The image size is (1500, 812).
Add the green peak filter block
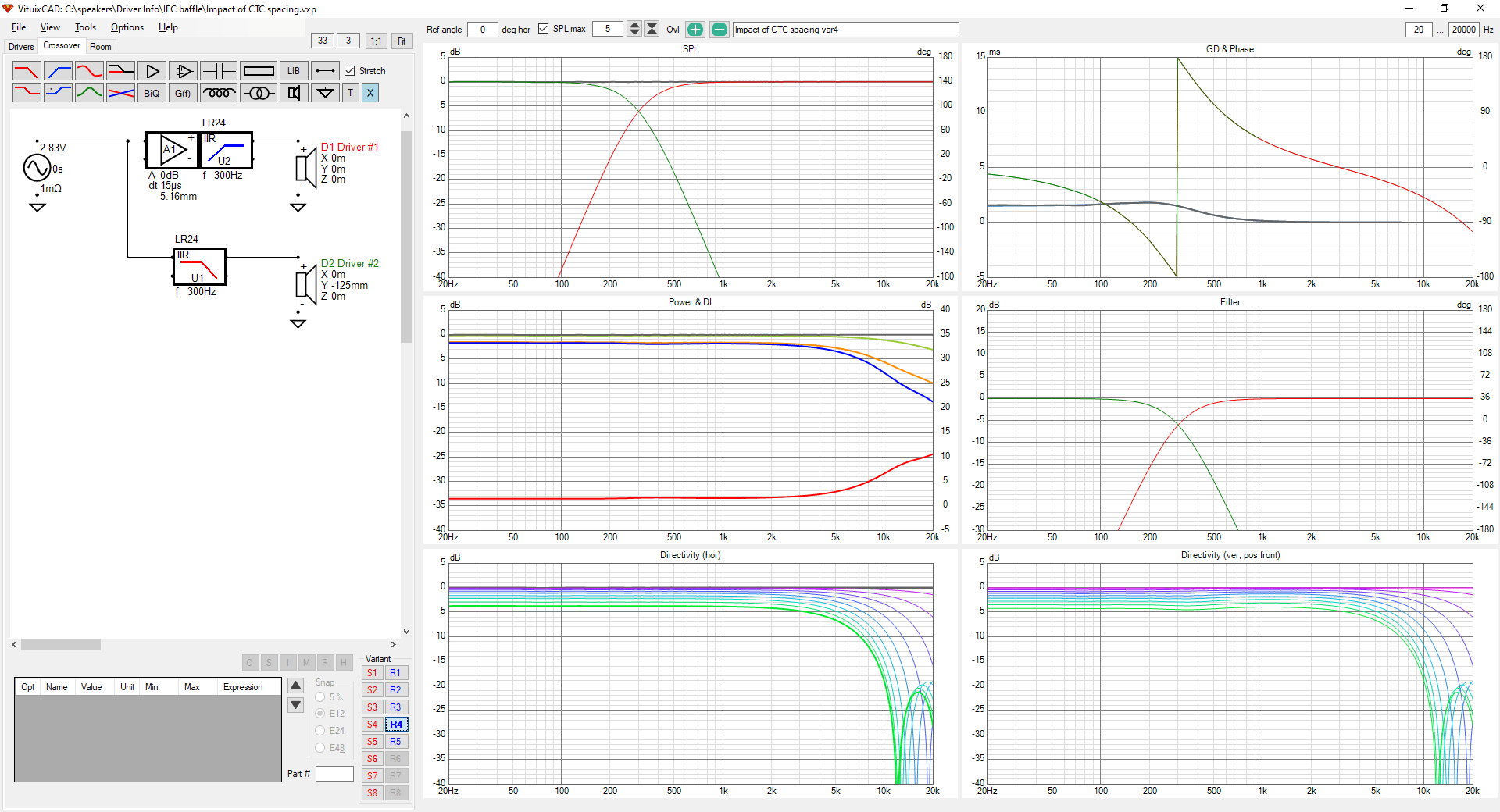tap(90, 93)
